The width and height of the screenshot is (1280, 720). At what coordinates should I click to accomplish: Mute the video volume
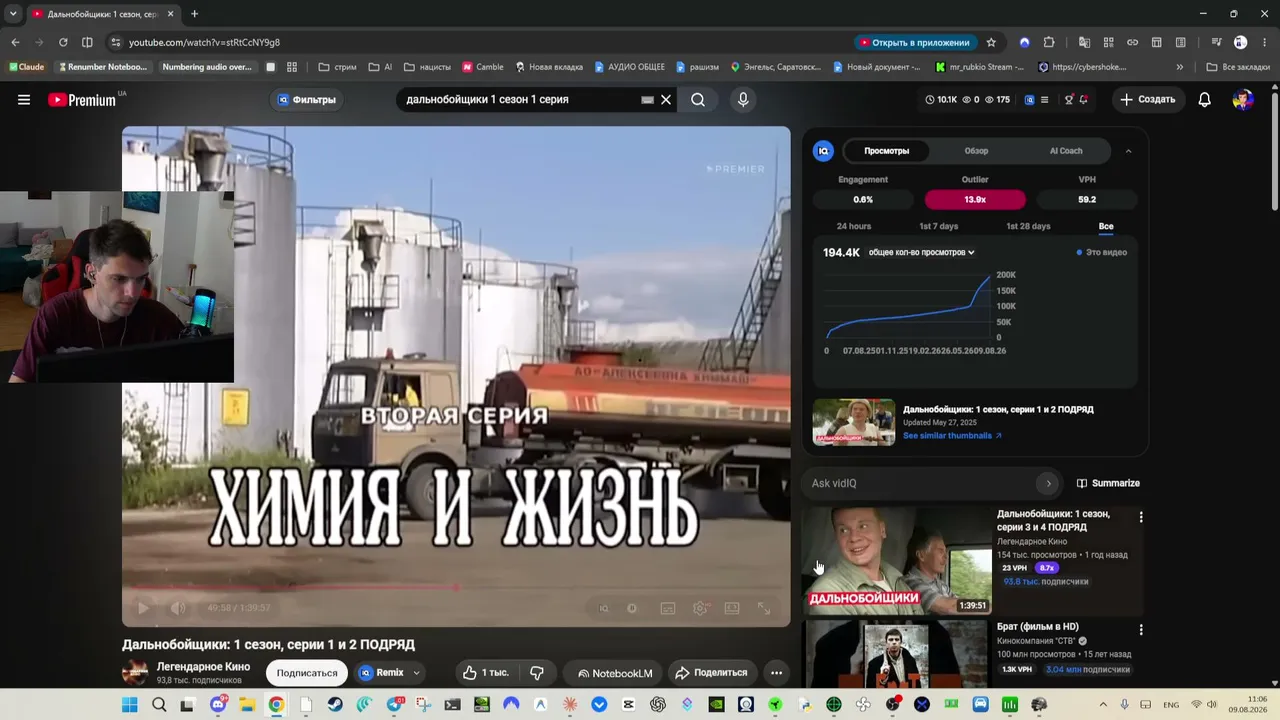[x=178, y=608]
